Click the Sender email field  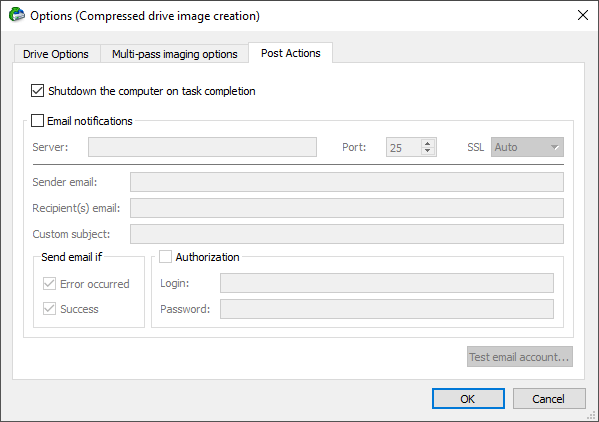point(347,182)
